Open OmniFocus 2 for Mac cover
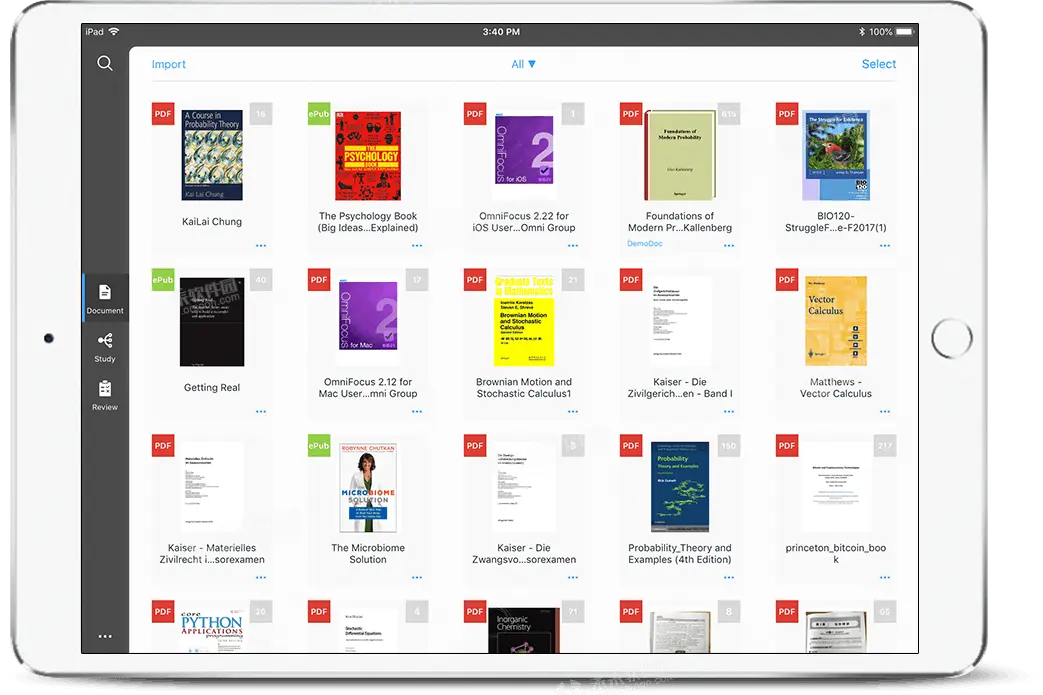 pos(368,317)
